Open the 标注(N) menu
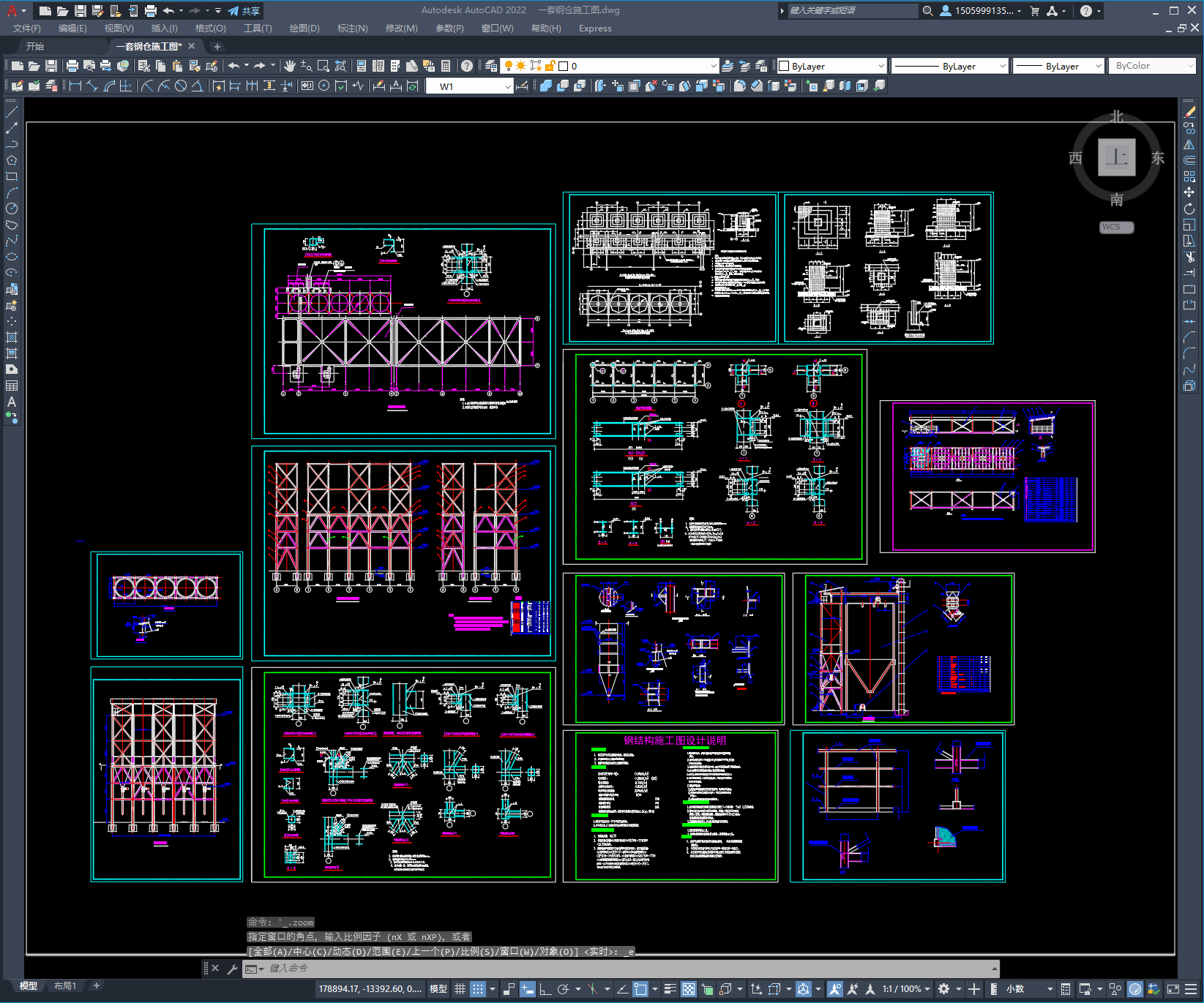This screenshot has width=1204, height=1003. [352, 29]
